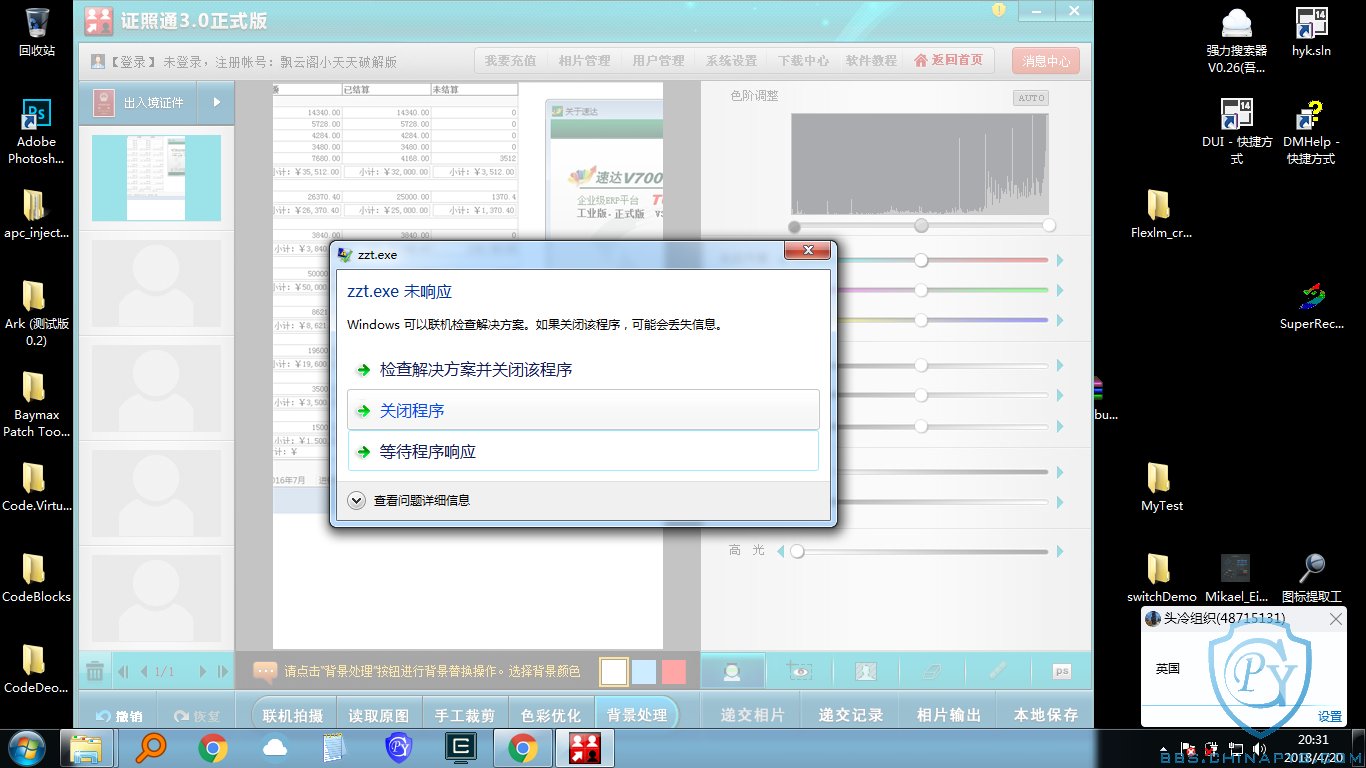Pick the red background color swatch
The width and height of the screenshot is (1366, 768).
[674, 672]
